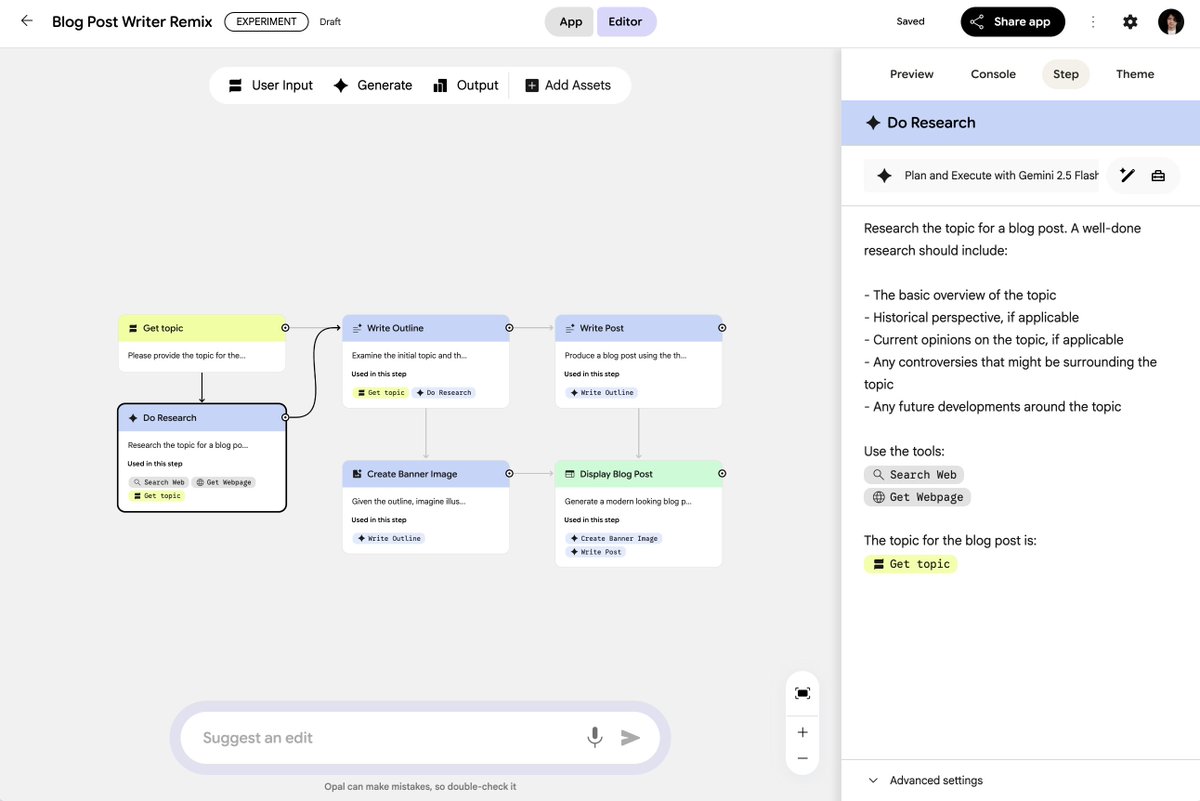
Task: Open the Theme tab
Action: click(x=1135, y=73)
